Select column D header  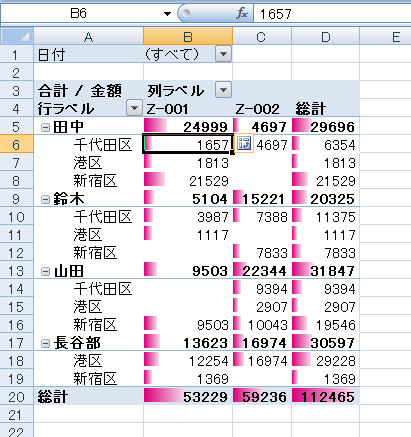pos(326,36)
